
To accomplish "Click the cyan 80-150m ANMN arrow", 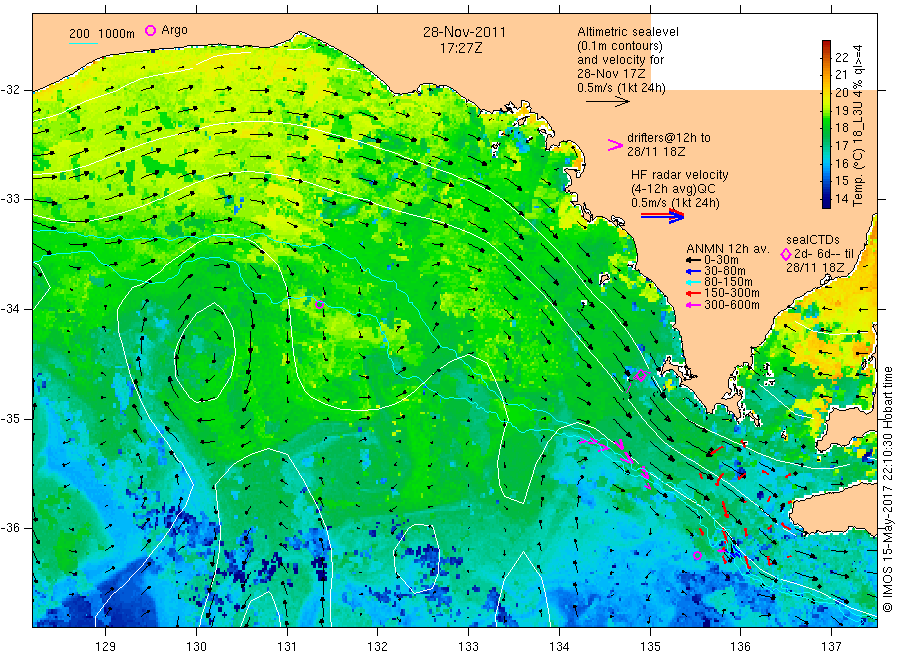I will [693, 282].
